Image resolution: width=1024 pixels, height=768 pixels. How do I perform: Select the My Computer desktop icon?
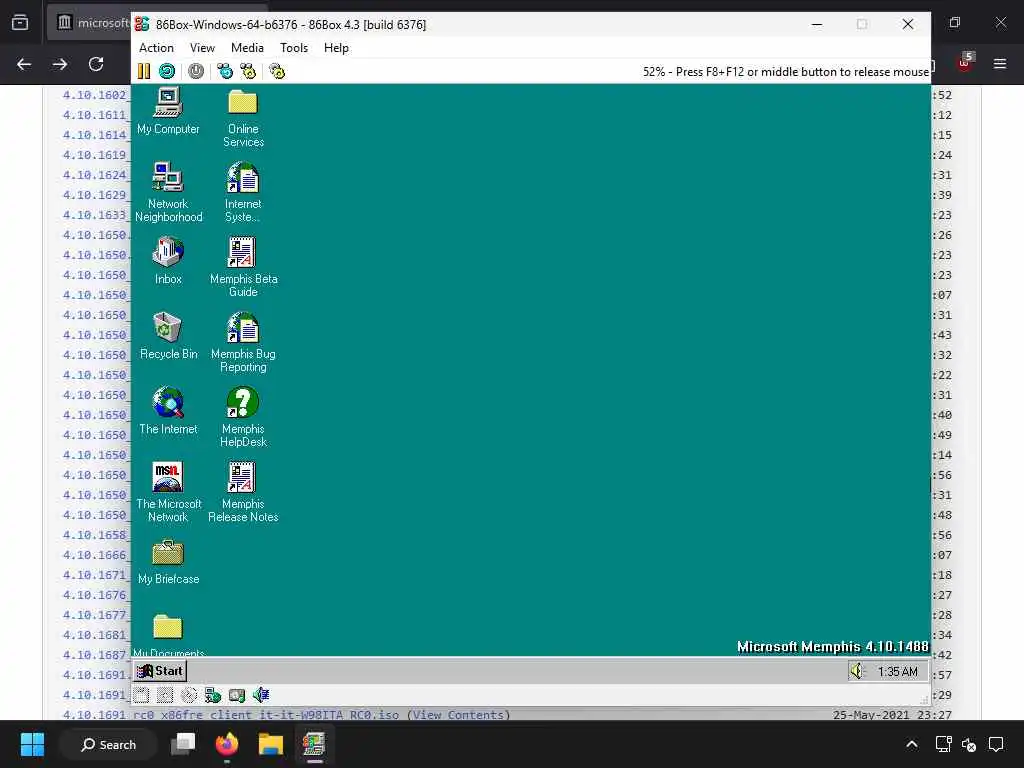click(168, 111)
